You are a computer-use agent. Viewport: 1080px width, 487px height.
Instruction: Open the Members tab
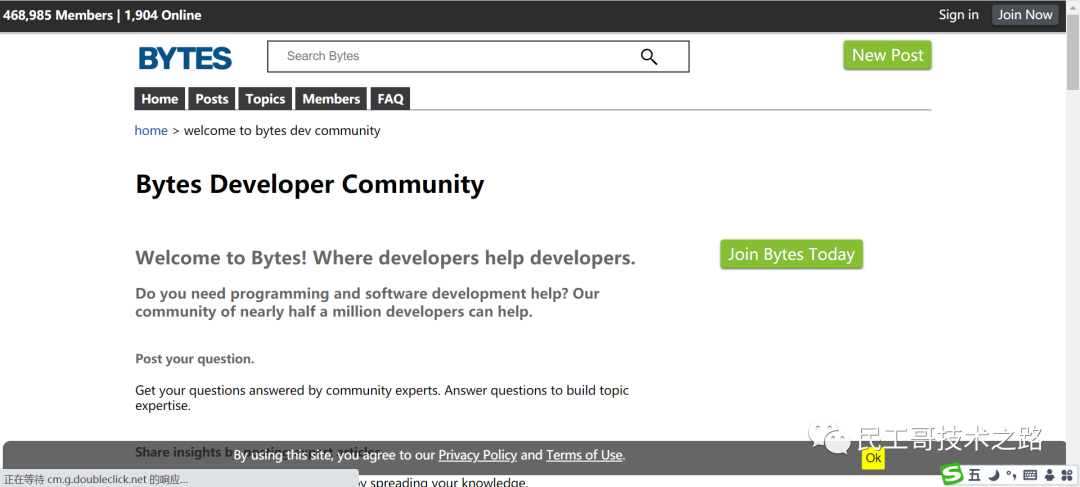point(331,99)
